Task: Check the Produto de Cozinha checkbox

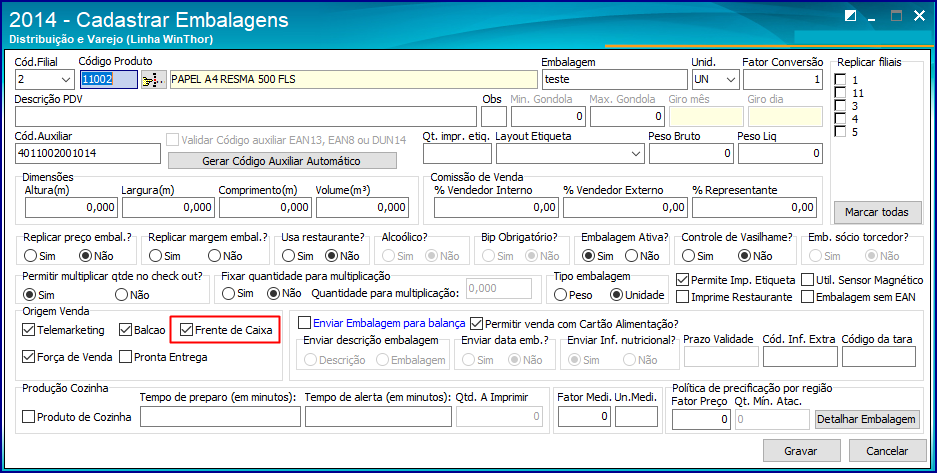Action: [x=28, y=417]
